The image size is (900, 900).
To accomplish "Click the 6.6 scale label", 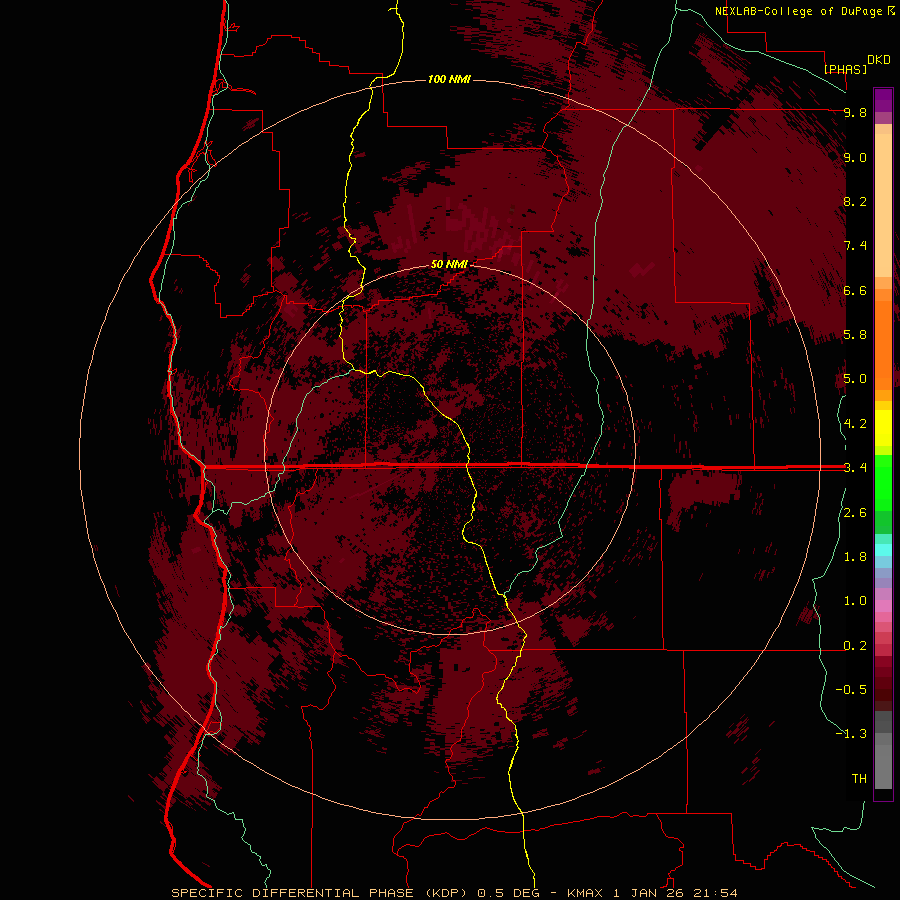I will click(855, 290).
